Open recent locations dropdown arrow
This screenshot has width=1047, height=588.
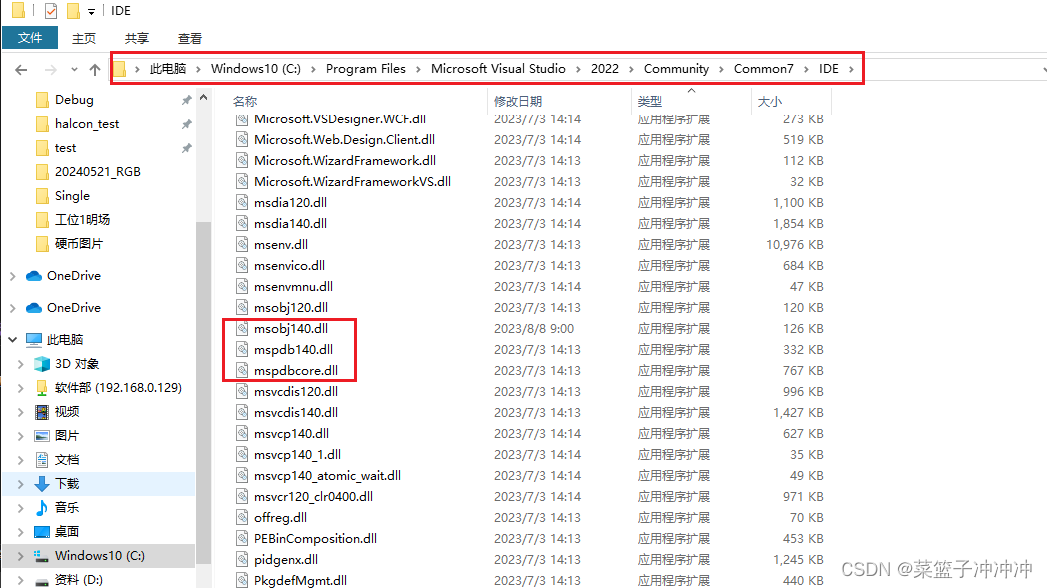(74, 69)
